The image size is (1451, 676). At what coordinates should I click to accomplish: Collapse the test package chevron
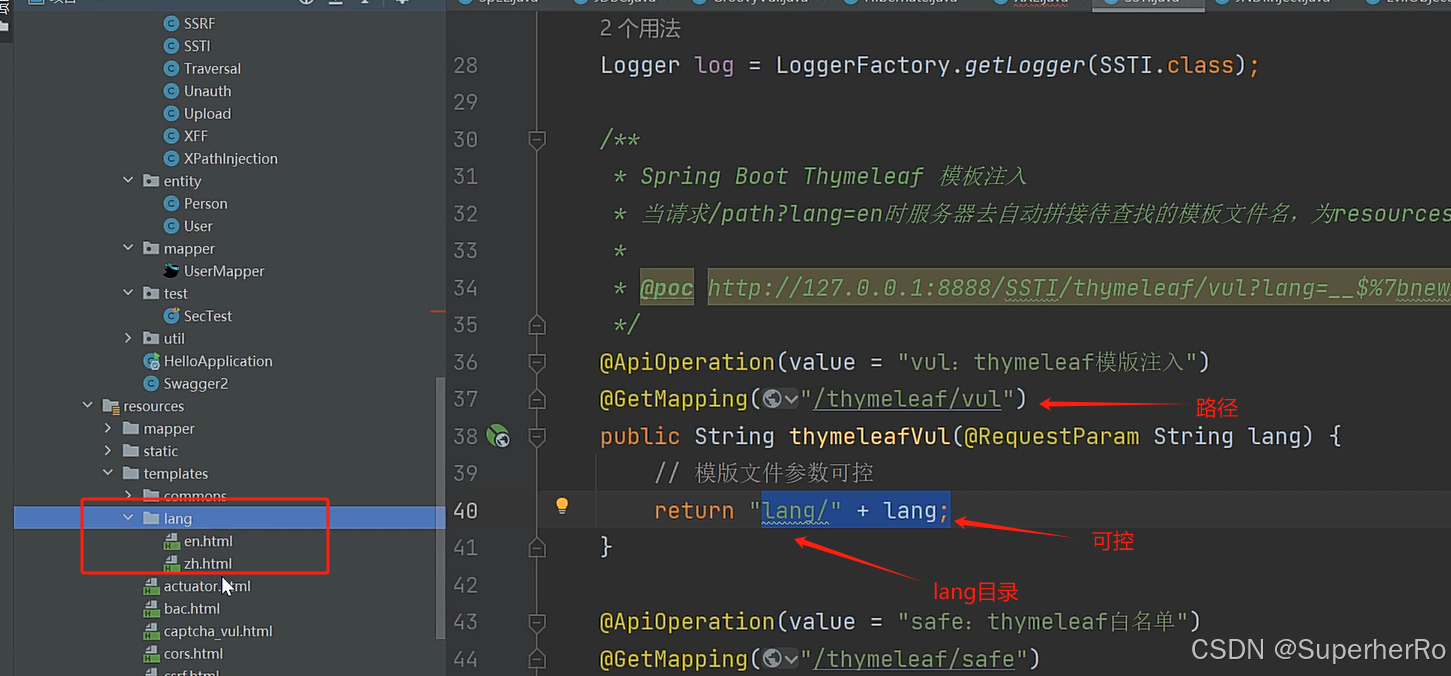click(x=128, y=293)
